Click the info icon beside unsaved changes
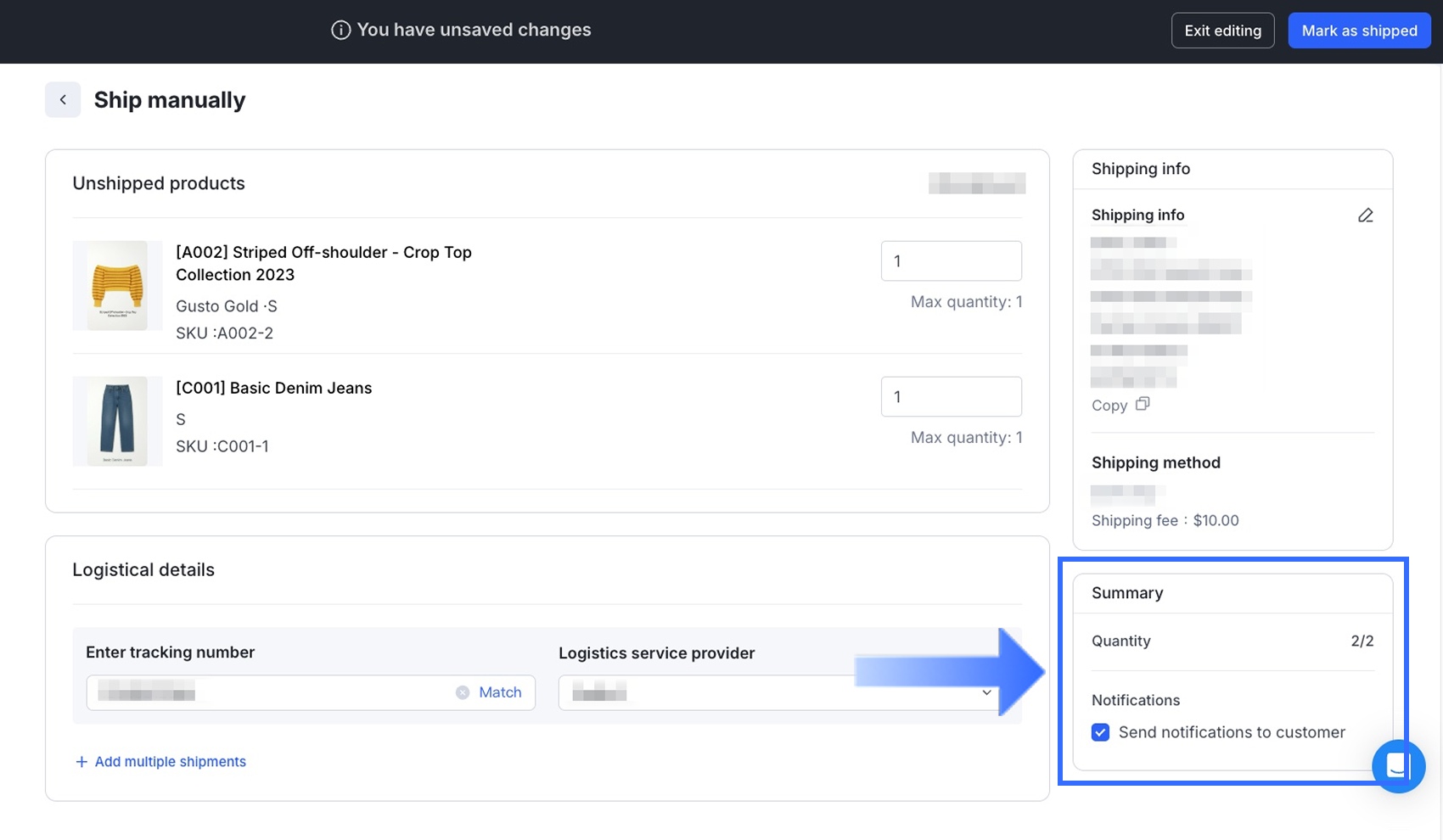The image size is (1443, 840). 340,31
